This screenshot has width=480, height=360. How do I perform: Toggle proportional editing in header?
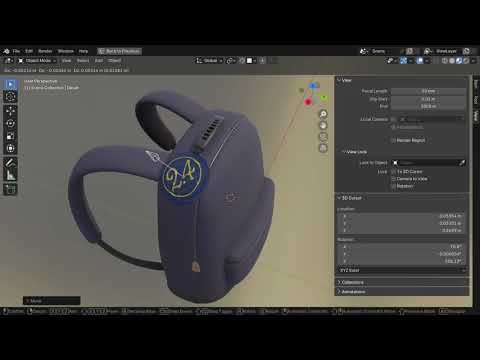click(262, 60)
